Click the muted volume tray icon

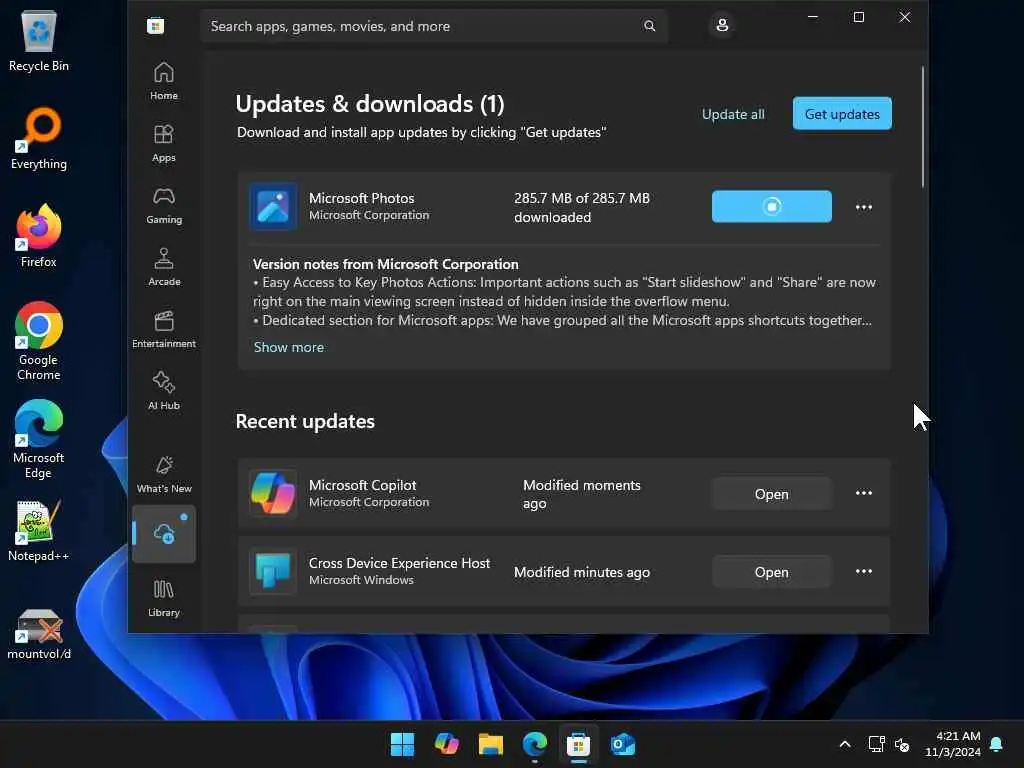(x=902, y=744)
